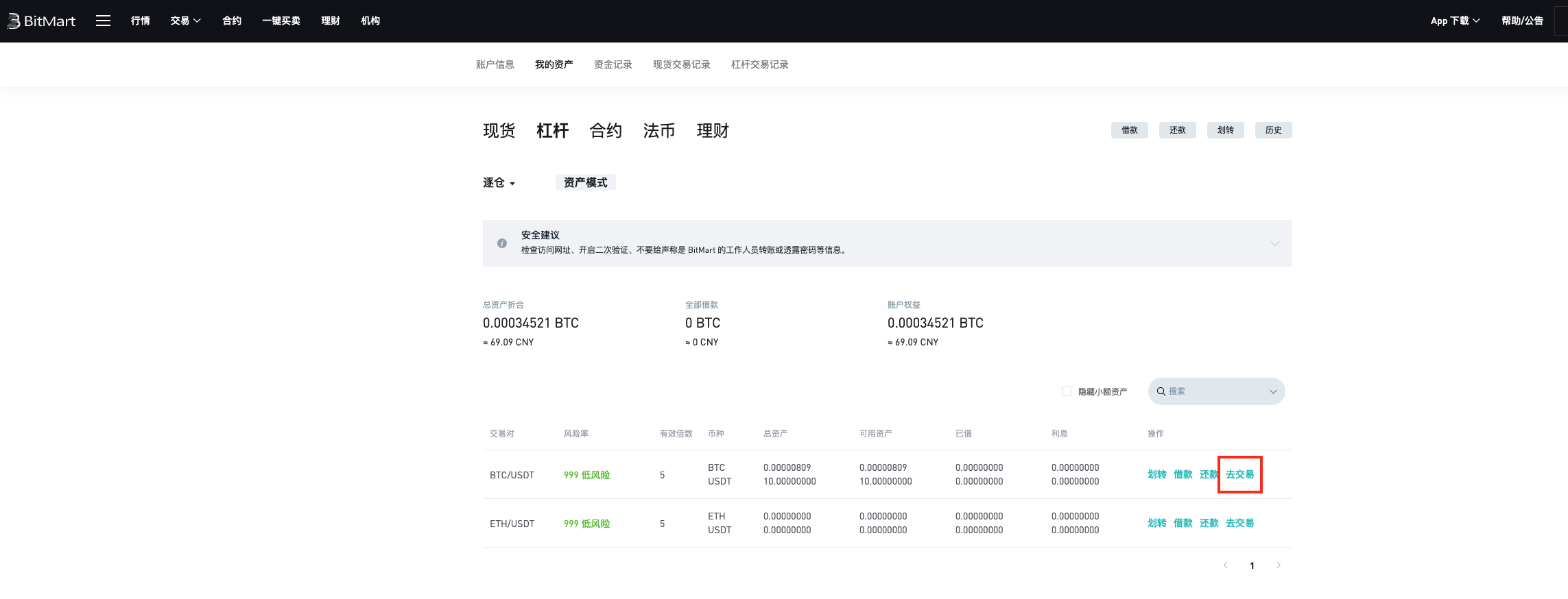Open the hamburger menu icon
This screenshot has height=599, width=1568.
[103, 21]
